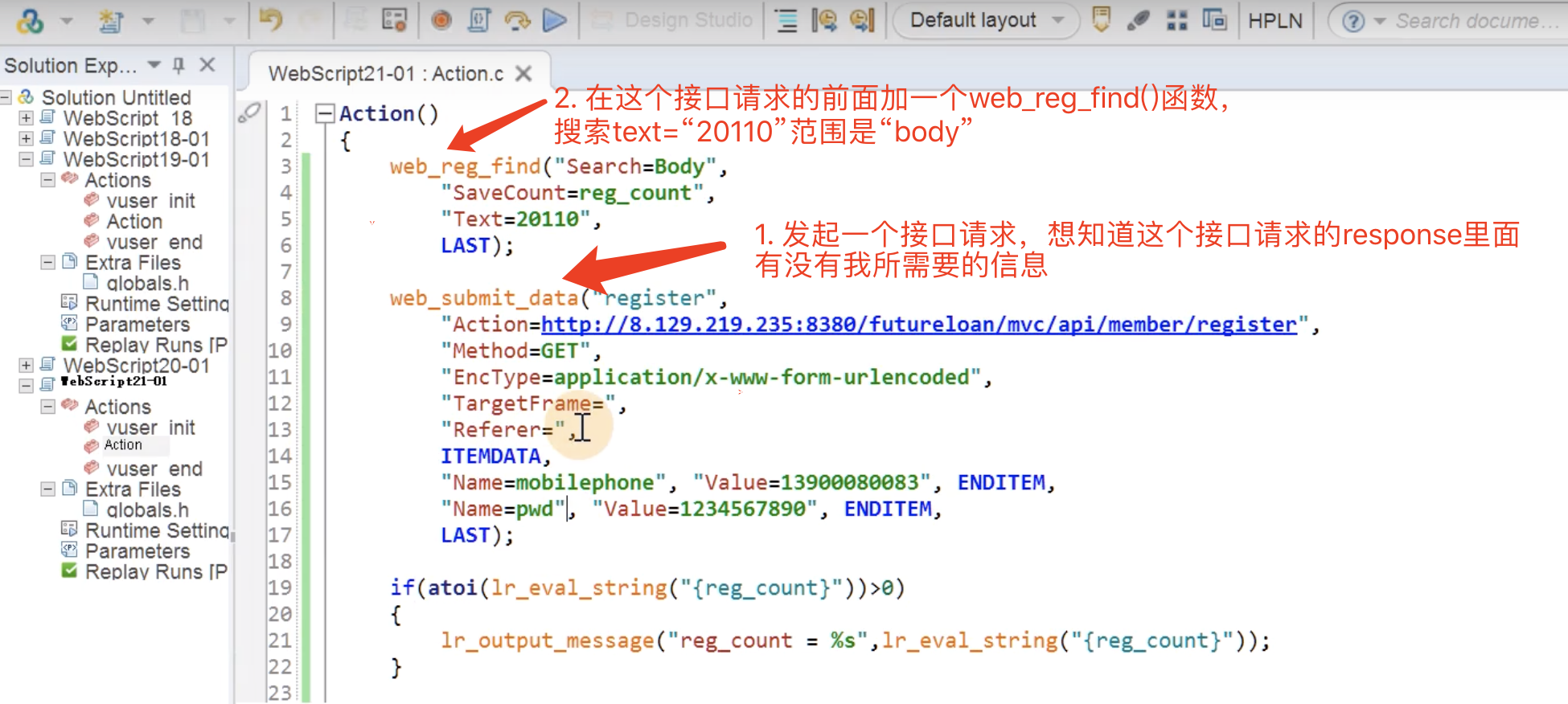The height and width of the screenshot is (704, 1568).
Task: Expand the WebScript20-01 tree node
Action: click(26, 365)
